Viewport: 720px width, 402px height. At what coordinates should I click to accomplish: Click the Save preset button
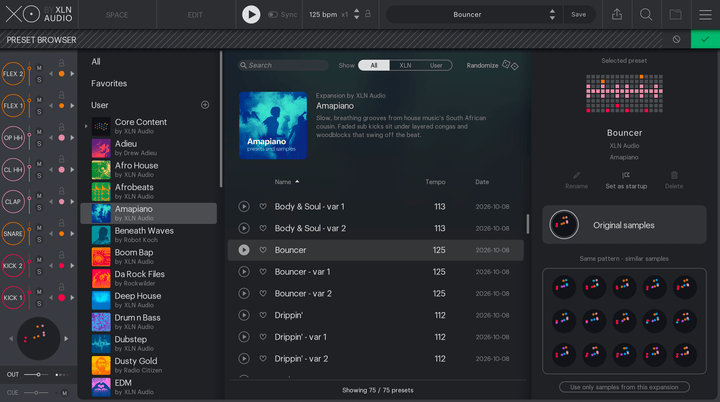click(x=579, y=15)
